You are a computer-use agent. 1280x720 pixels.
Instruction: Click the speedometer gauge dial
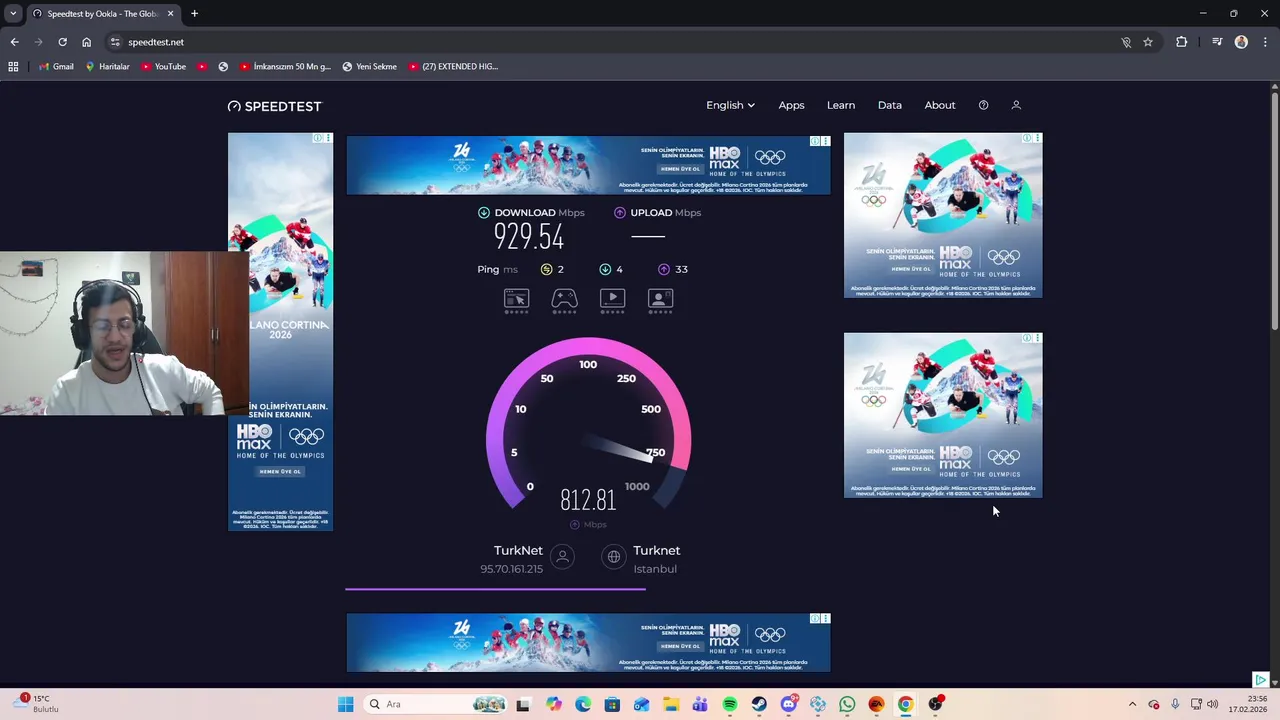(x=588, y=425)
